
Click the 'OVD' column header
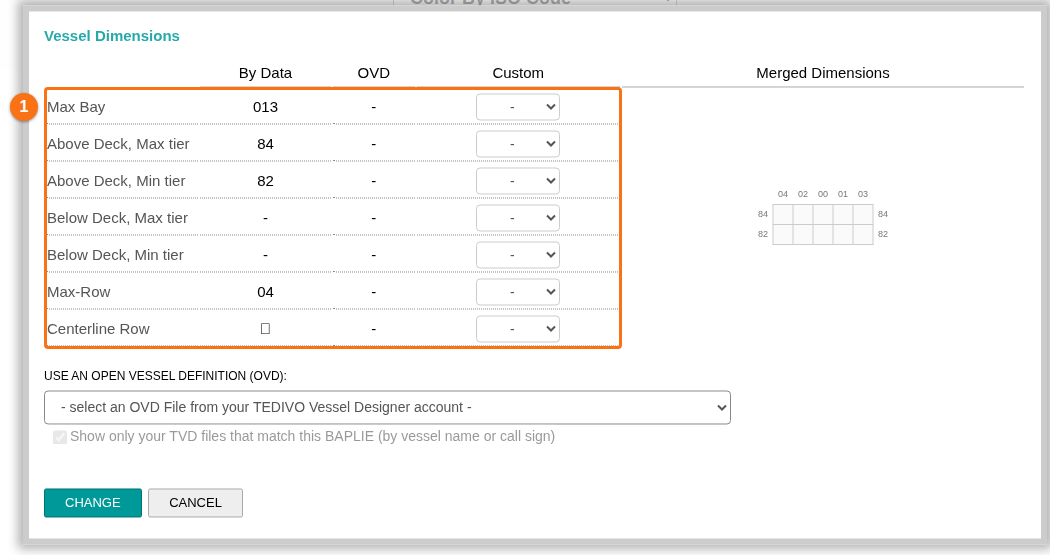(x=374, y=73)
